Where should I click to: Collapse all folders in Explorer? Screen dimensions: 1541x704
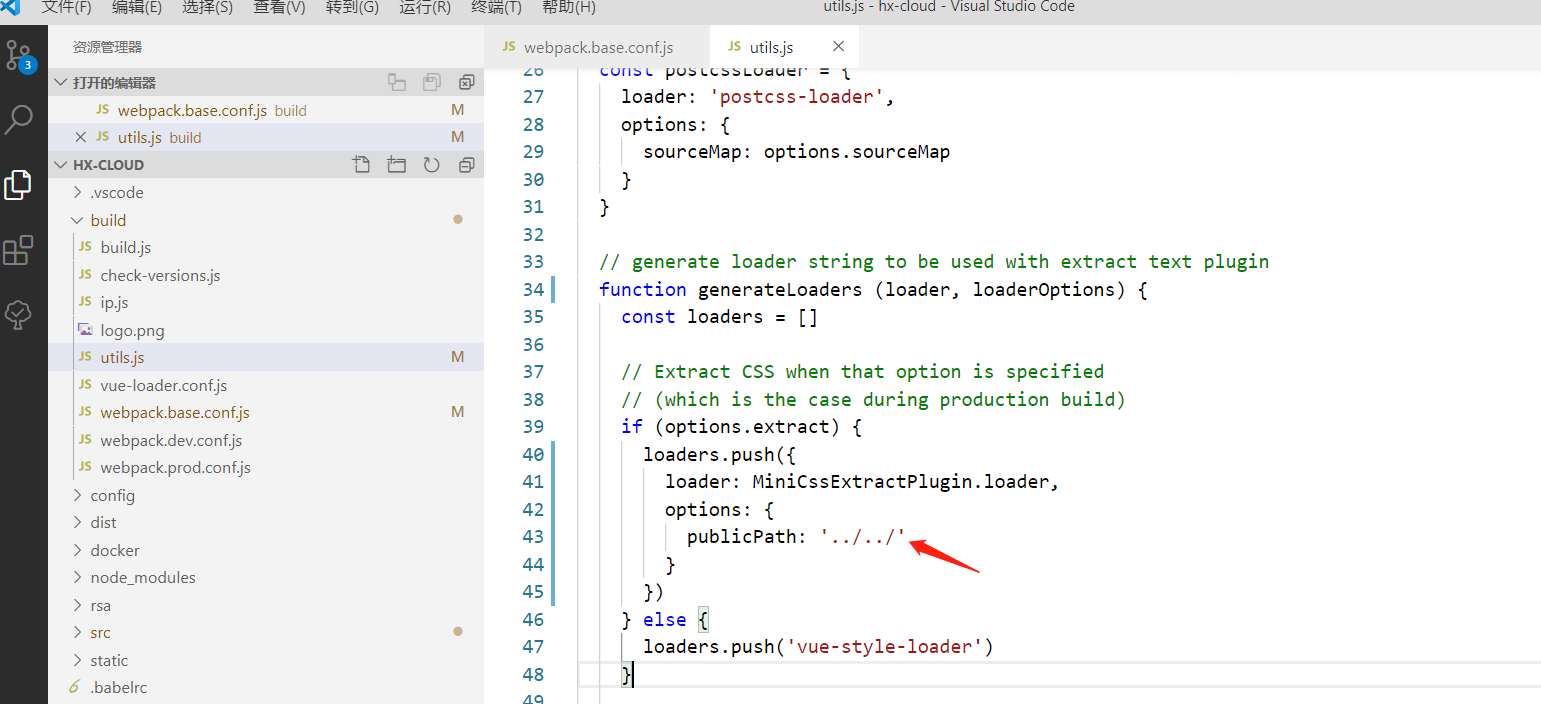(x=466, y=164)
